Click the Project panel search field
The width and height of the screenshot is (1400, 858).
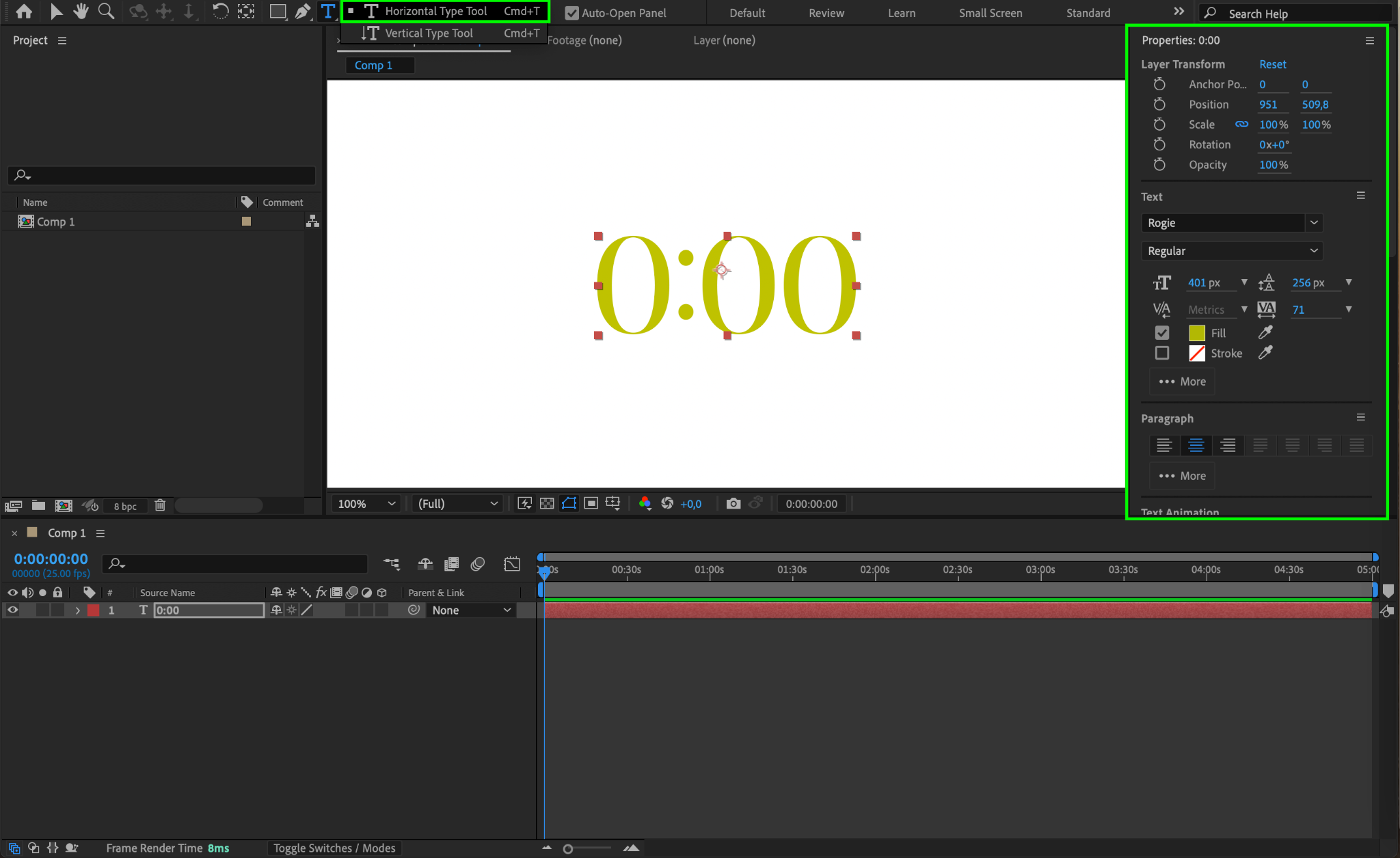point(162,176)
